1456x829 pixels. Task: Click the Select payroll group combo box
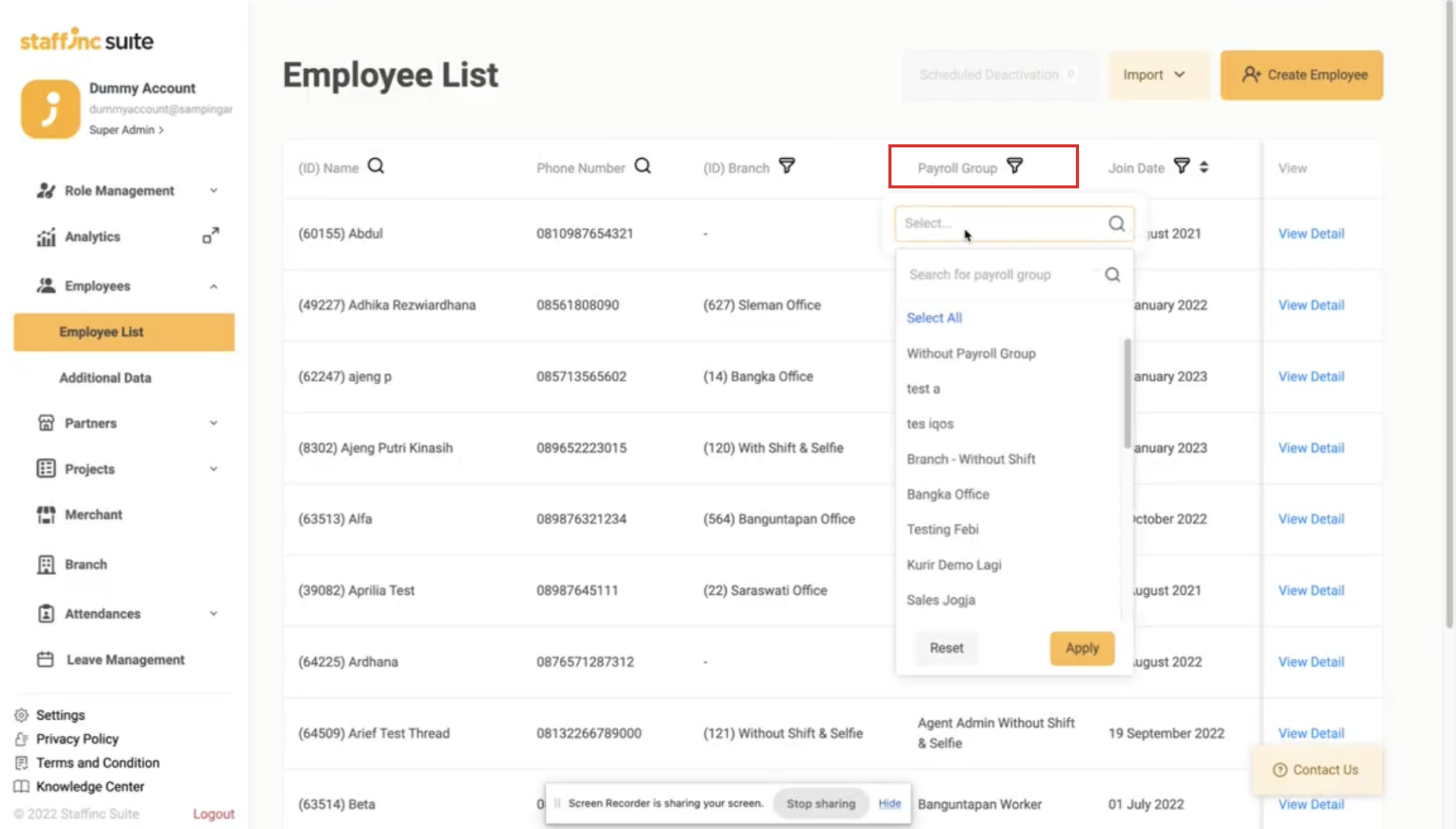1014,223
